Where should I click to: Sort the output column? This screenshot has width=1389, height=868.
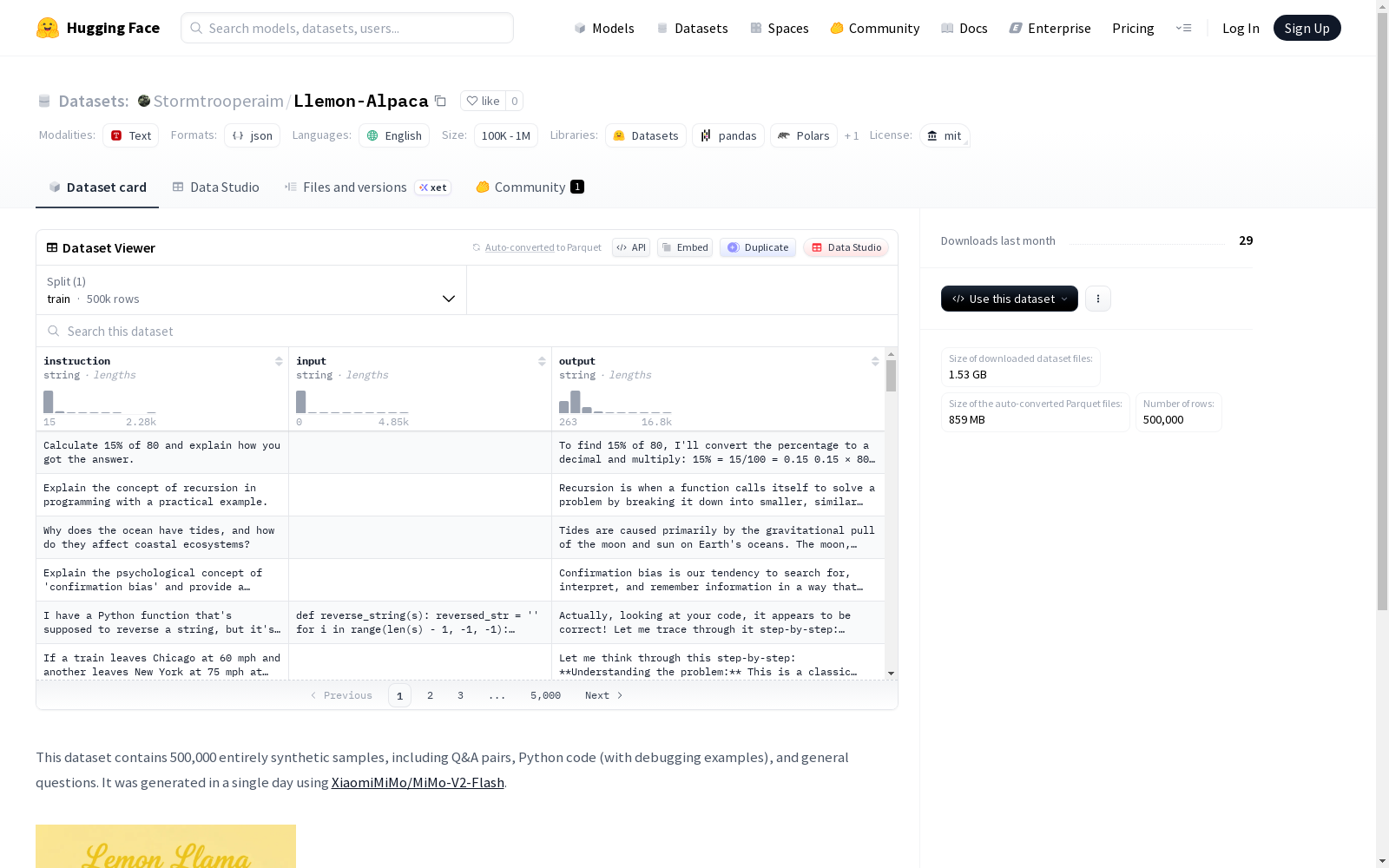coord(875,361)
